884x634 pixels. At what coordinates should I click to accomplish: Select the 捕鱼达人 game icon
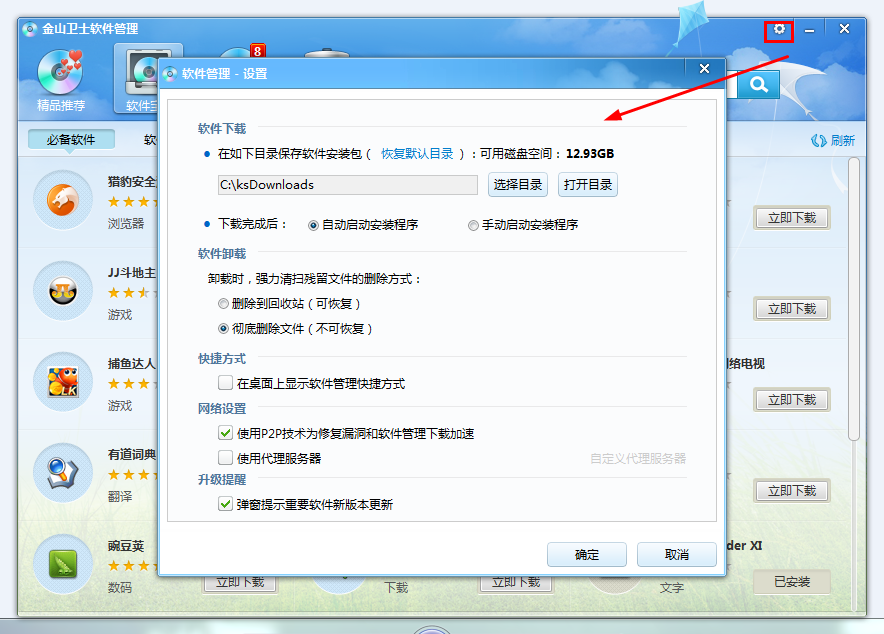coord(63,382)
